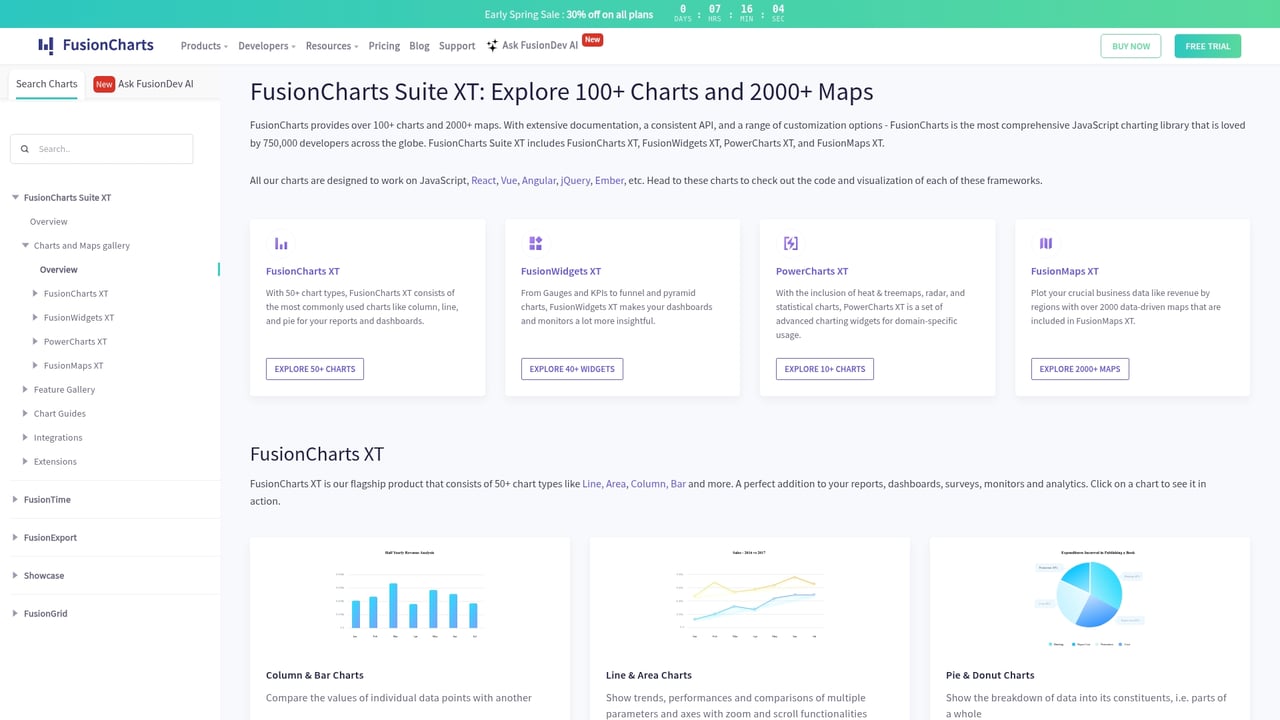Click the FusionCharts logo icon

(46, 44)
